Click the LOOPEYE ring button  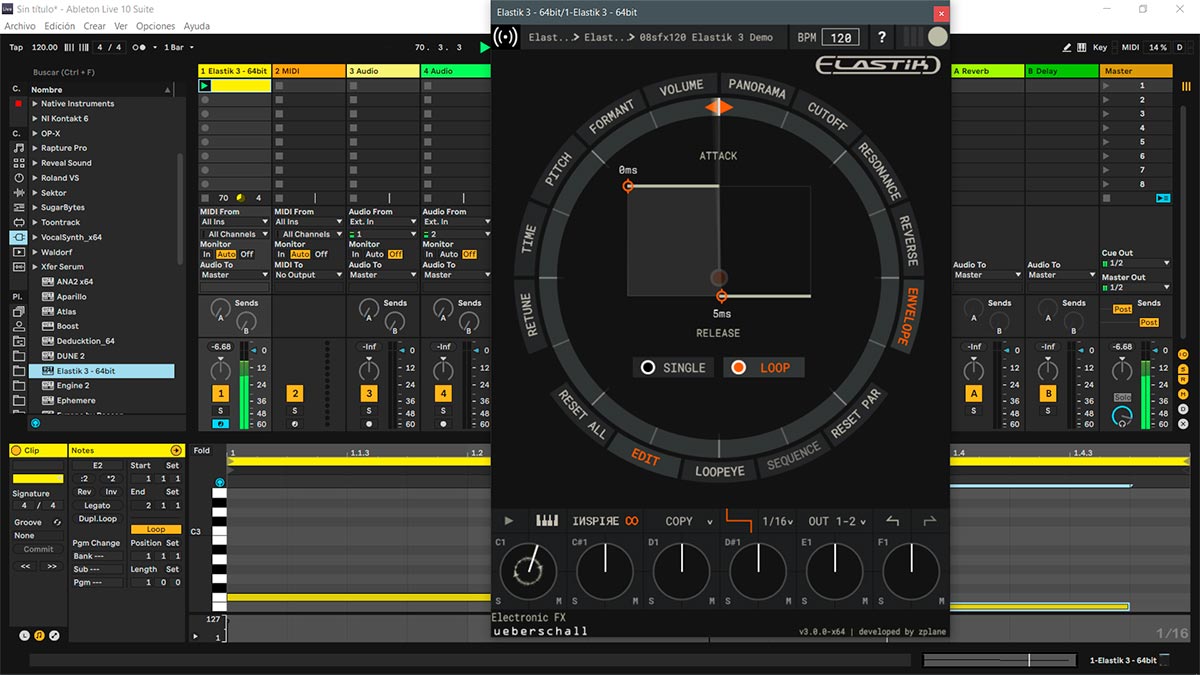[720, 471]
